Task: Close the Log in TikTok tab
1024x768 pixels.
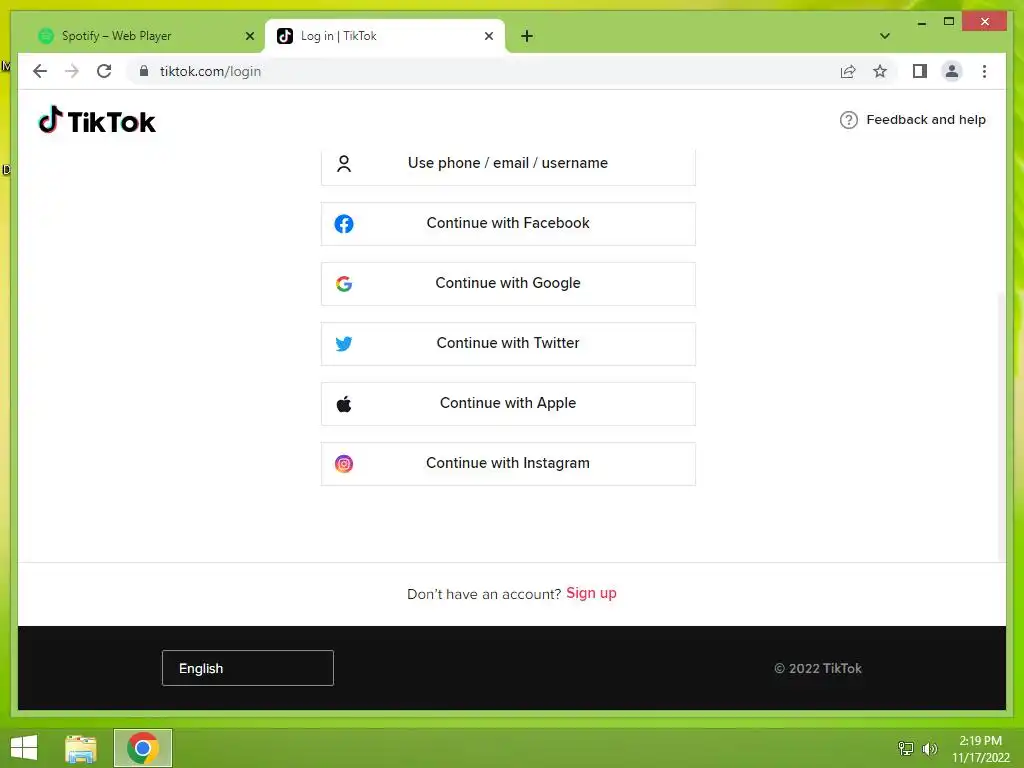Action: [488, 36]
